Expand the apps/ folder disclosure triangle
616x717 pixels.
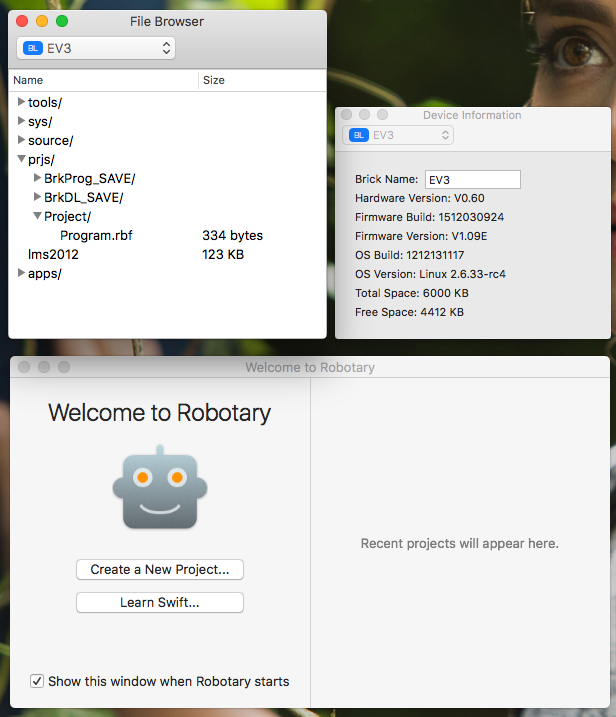point(21,273)
